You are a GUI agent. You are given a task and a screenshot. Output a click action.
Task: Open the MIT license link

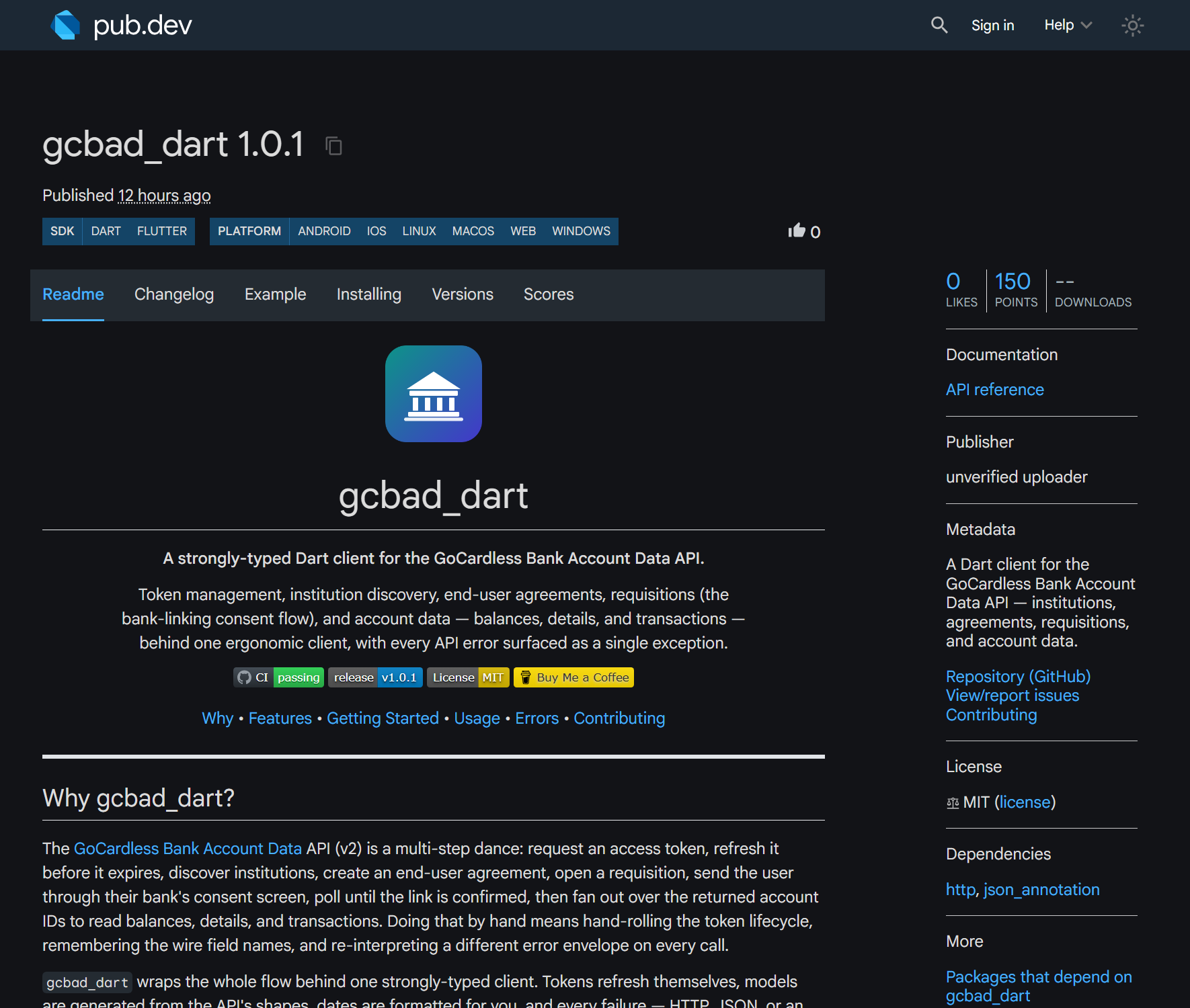tap(1025, 802)
